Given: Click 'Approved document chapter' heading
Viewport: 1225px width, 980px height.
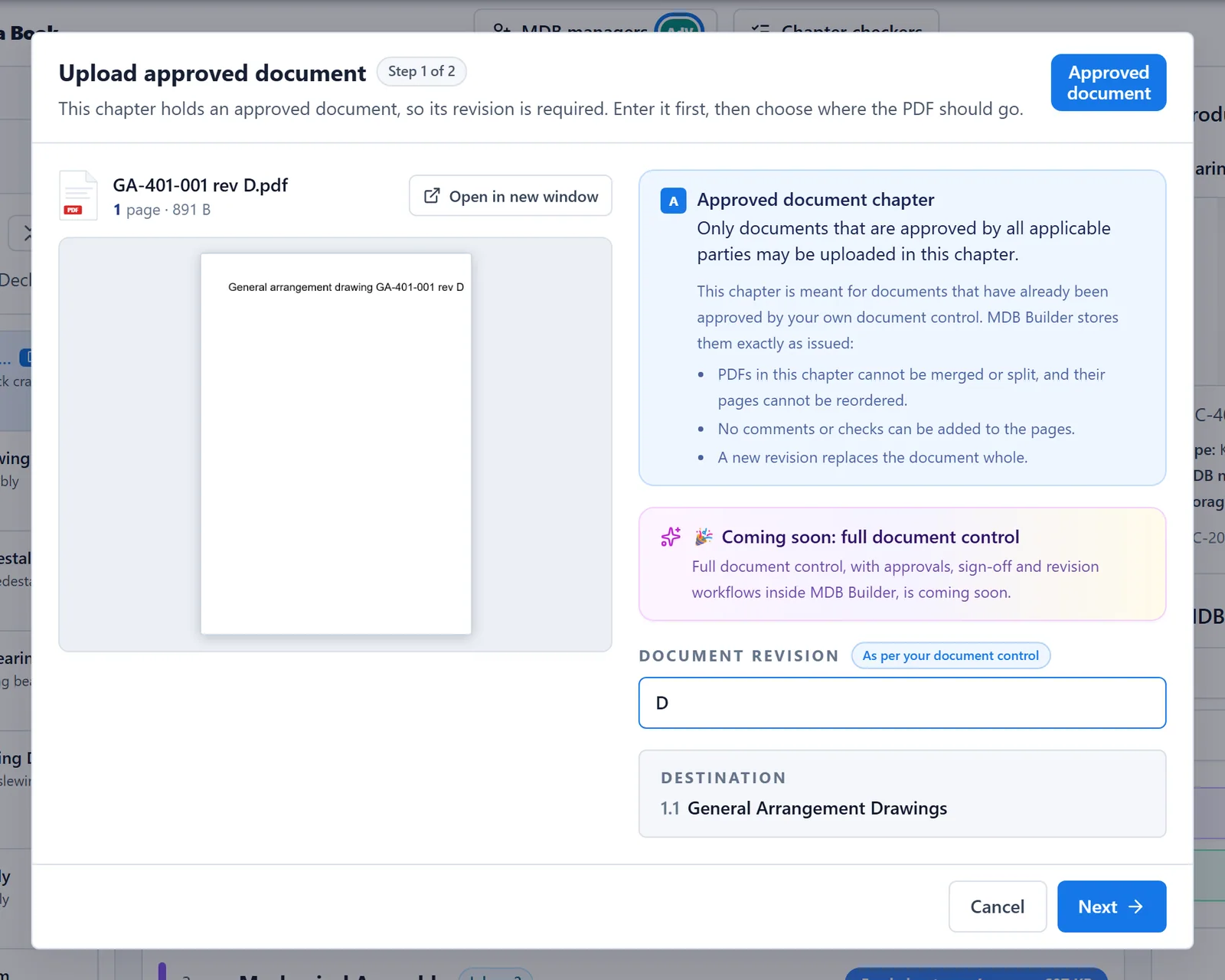Looking at the screenshot, I should click(x=815, y=200).
